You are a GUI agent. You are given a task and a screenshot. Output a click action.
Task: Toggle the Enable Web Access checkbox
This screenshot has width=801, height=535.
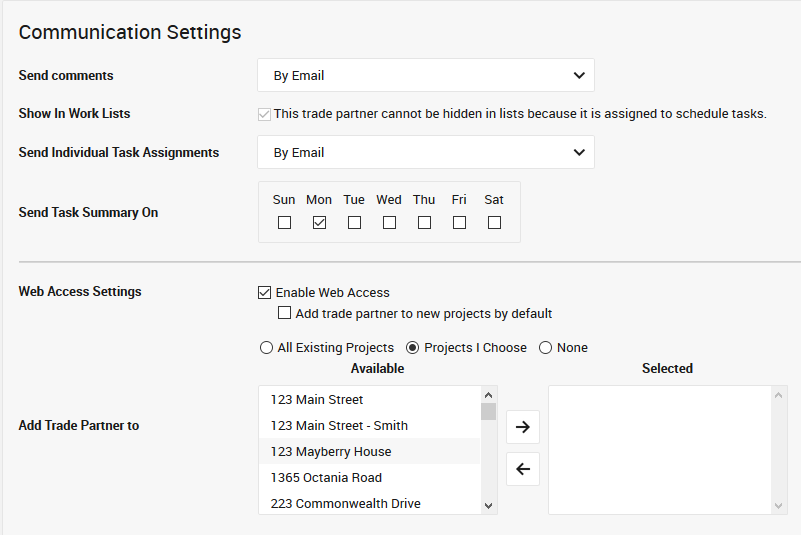click(x=265, y=293)
